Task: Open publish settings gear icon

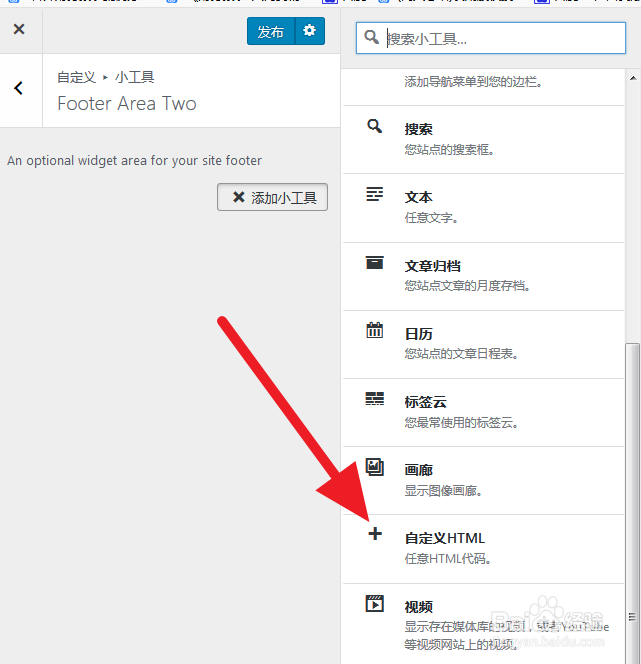Action: point(309,31)
